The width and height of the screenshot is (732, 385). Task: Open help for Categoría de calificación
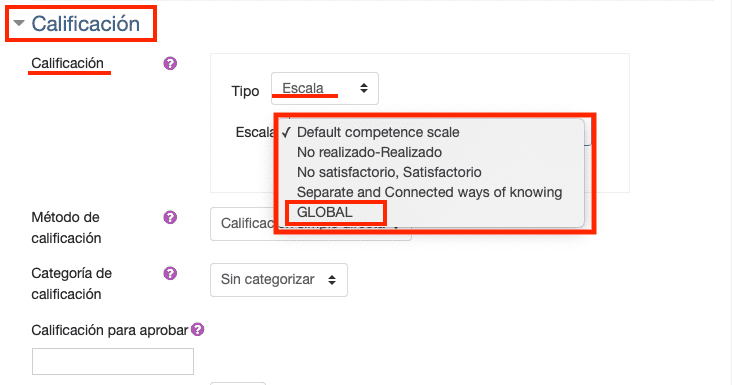(x=170, y=273)
